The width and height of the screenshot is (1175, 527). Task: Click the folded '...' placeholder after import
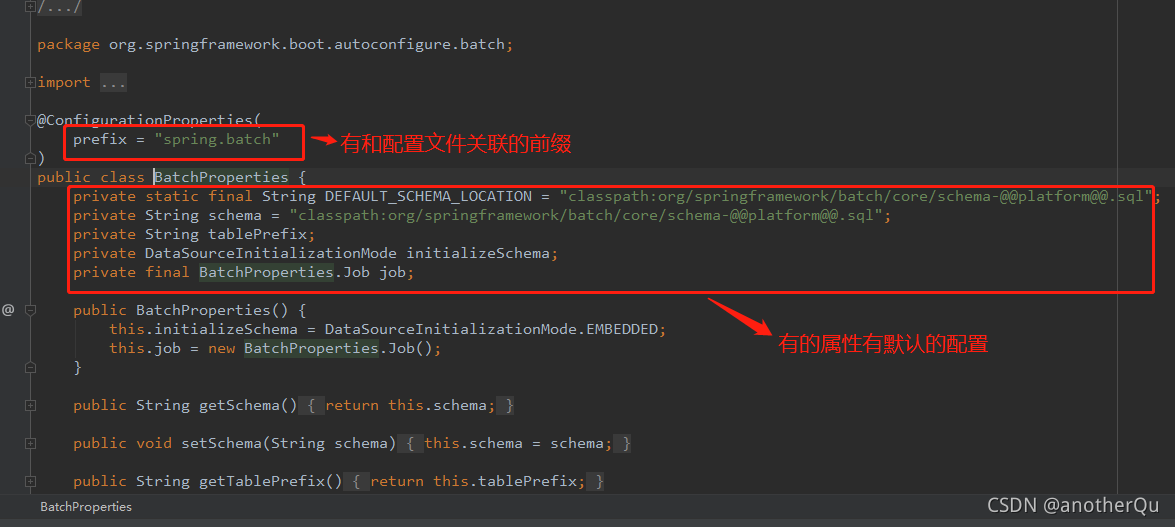[x=113, y=82]
